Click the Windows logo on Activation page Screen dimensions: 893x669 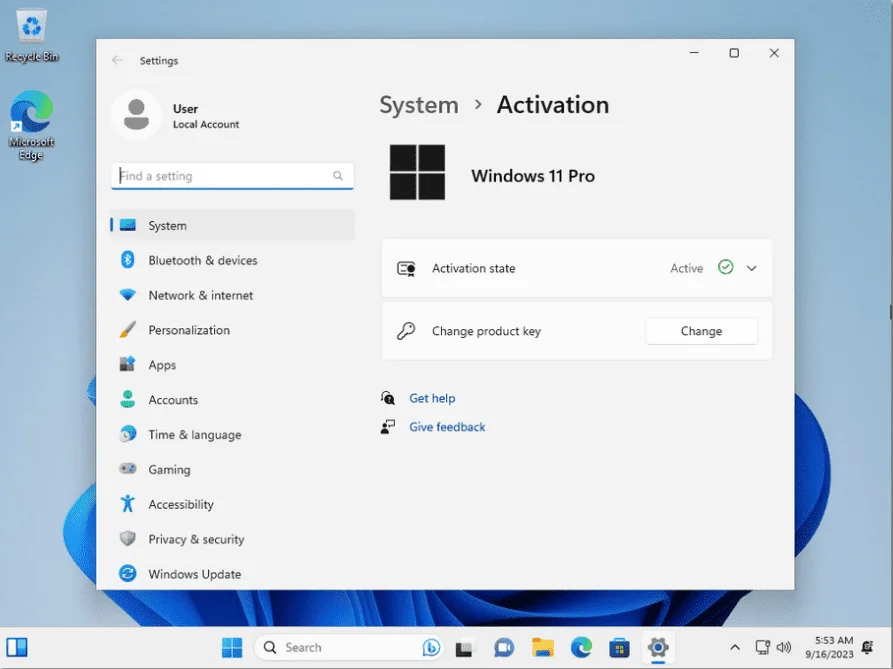tap(417, 172)
